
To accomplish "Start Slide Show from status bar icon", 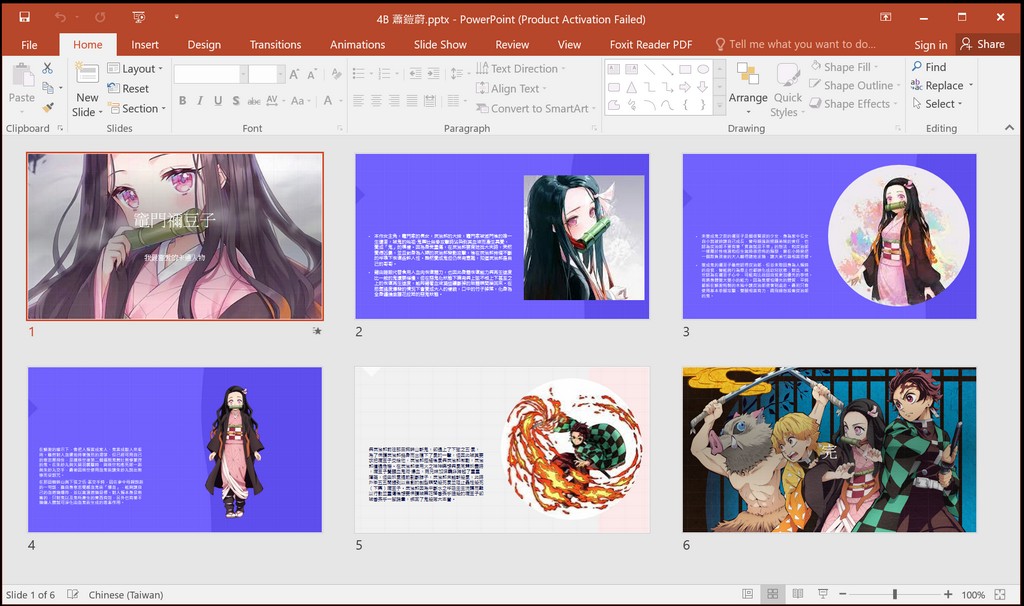I will click(x=823, y=594).
